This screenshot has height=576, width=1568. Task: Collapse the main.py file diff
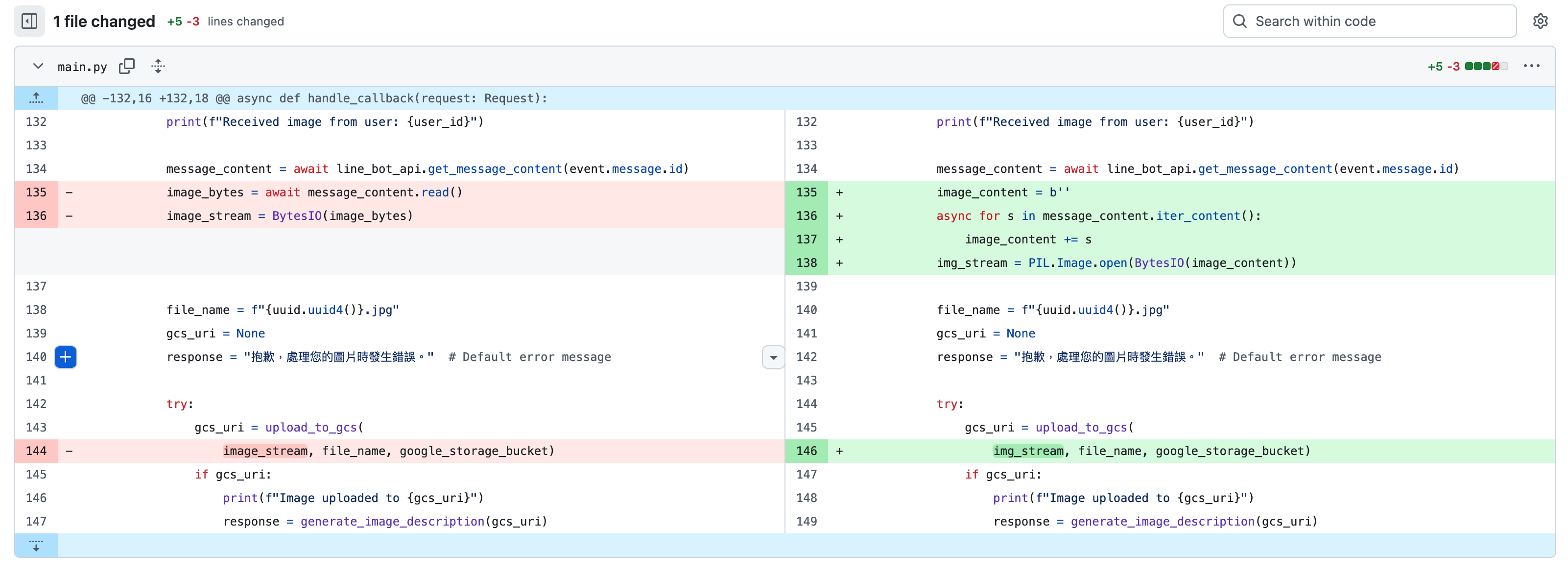[x=38, y=67]
